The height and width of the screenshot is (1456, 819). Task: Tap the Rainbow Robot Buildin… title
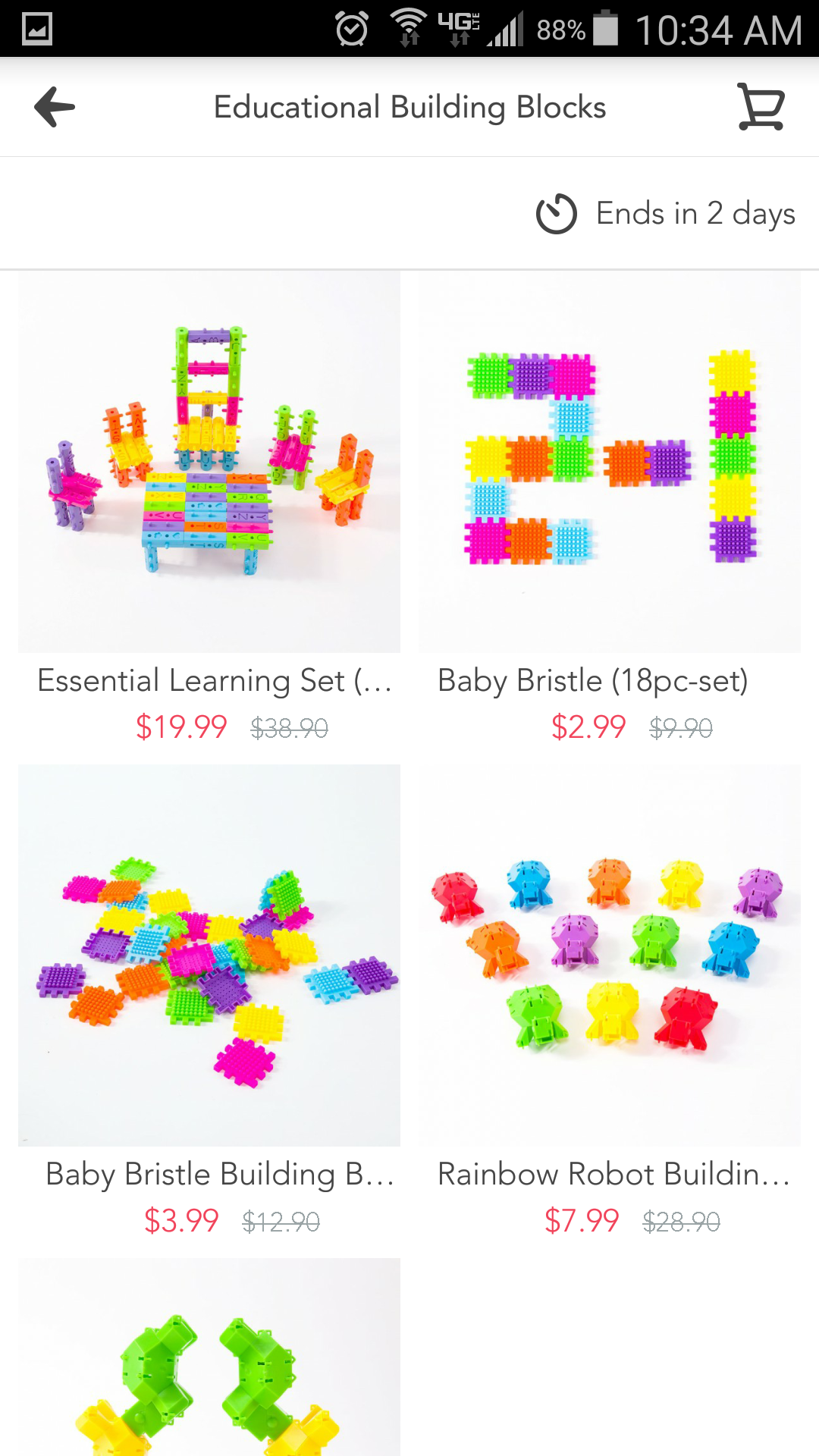click(614, 1174)
